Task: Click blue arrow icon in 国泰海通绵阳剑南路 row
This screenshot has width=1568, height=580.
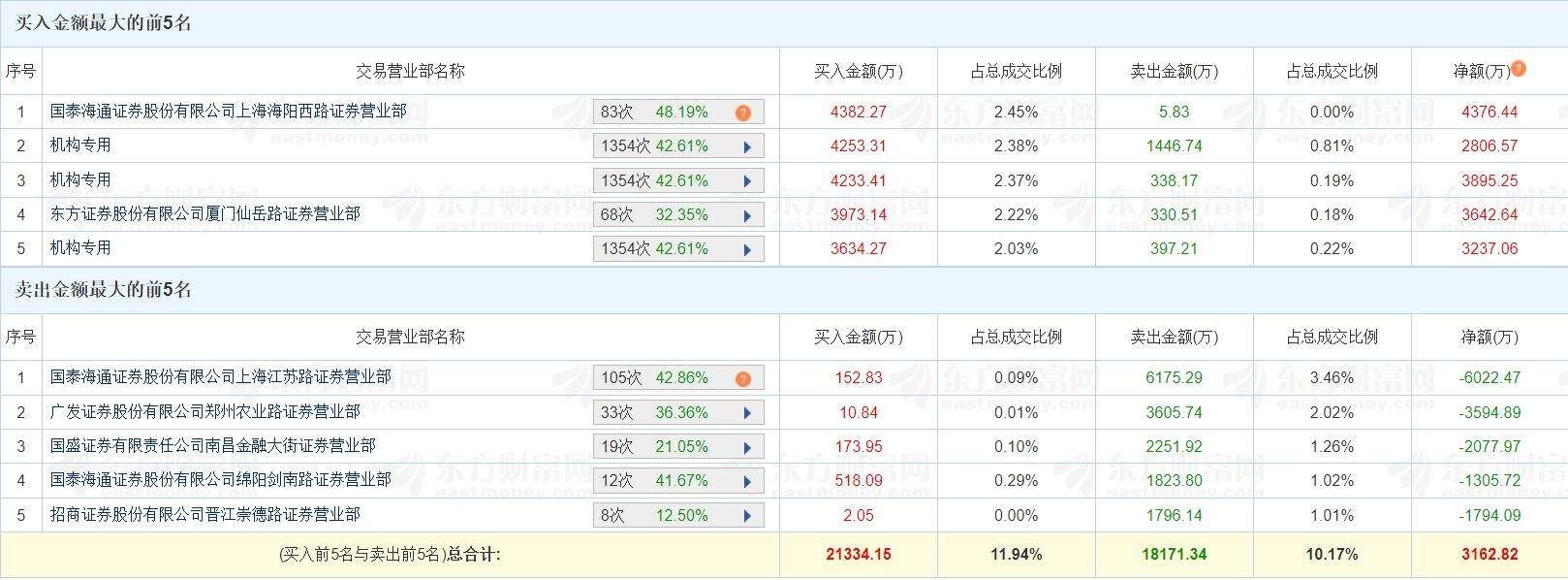Action: click(x=747, y=481)
